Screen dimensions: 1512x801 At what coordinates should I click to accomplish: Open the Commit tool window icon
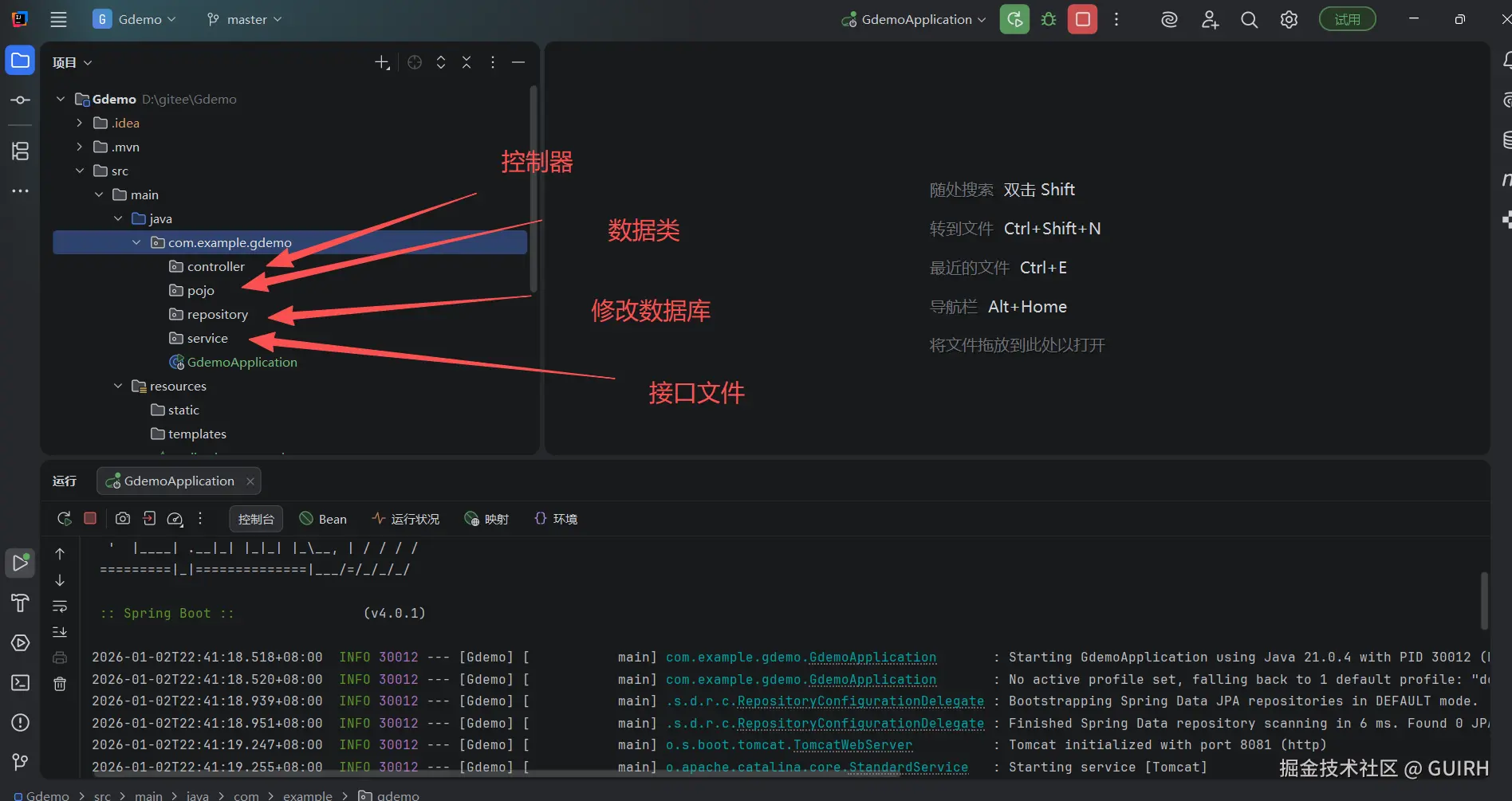click(20, 100)
